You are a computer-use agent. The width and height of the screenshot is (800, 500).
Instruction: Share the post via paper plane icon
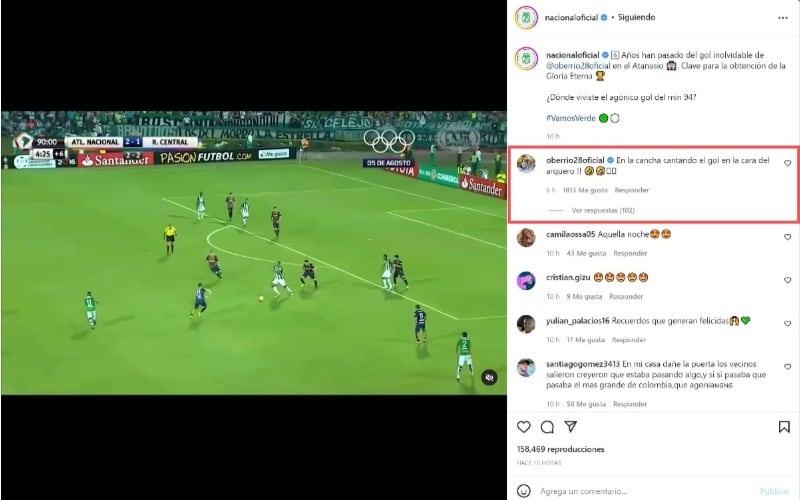570,427
